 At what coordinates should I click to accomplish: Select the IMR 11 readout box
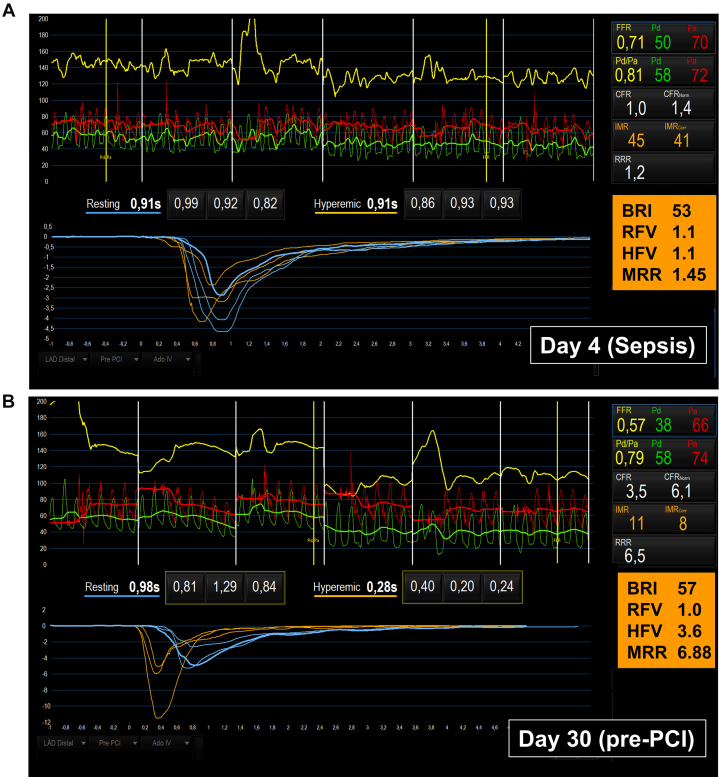[x=664, y=519]
